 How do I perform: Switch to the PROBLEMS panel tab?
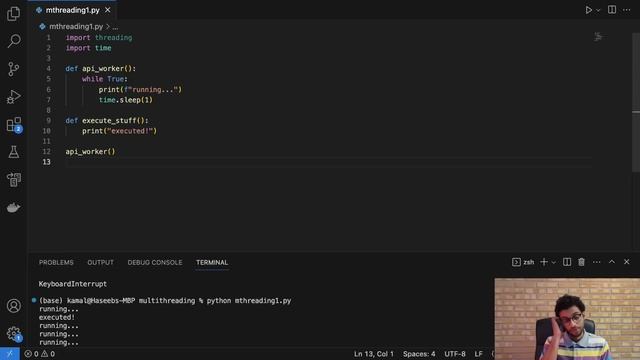(56, 262)
